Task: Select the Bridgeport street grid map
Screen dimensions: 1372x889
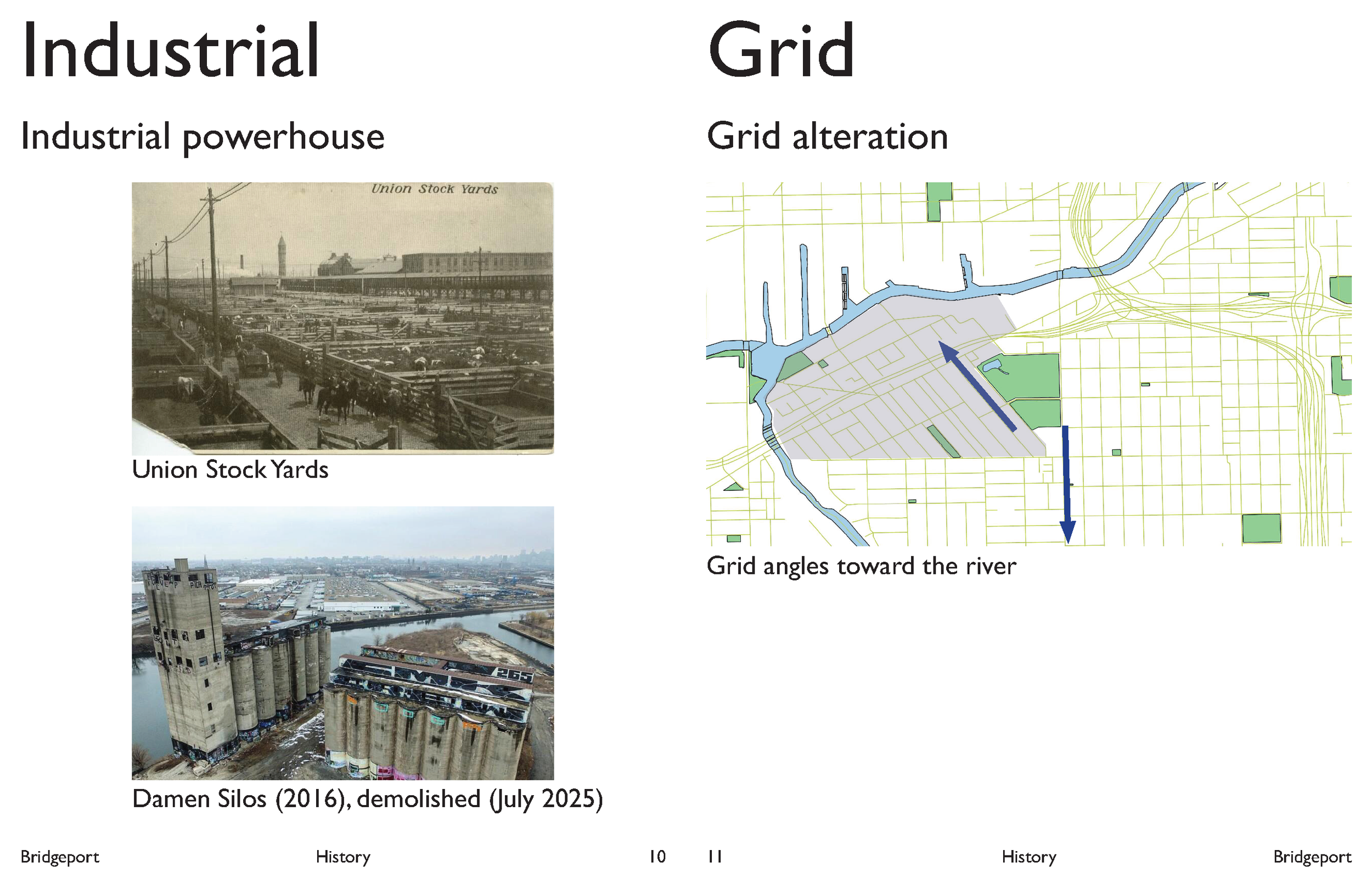Action: [x=1028, y=364]
